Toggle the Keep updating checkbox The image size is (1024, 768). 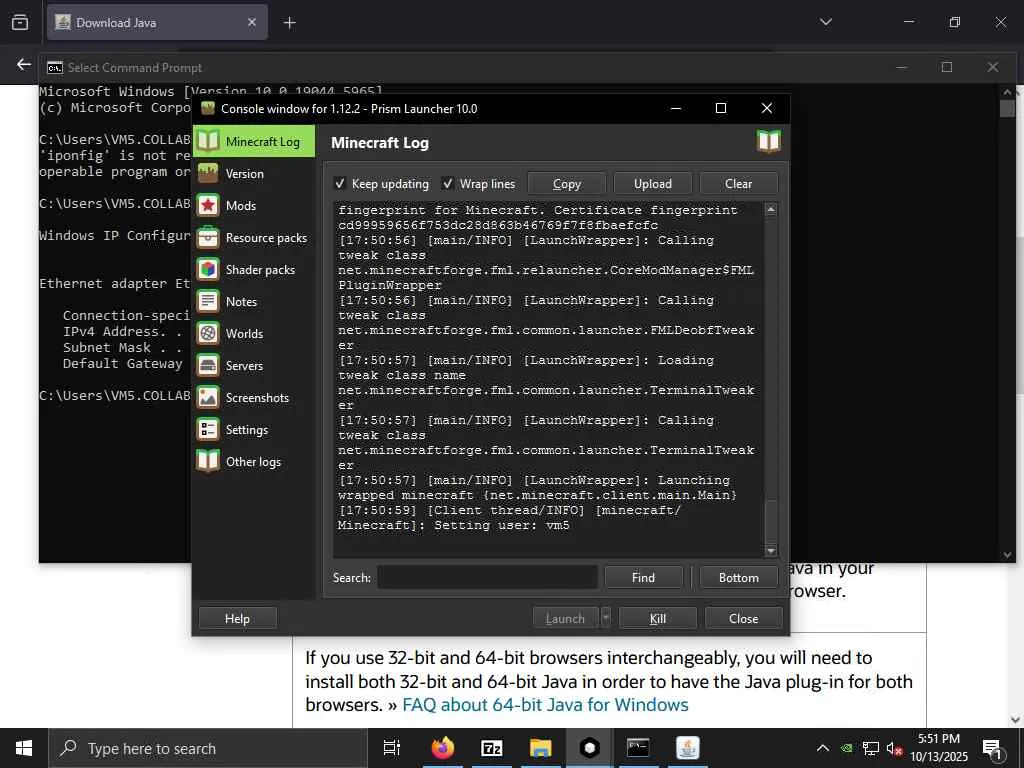pyautogui.click(x=340, y=184)
